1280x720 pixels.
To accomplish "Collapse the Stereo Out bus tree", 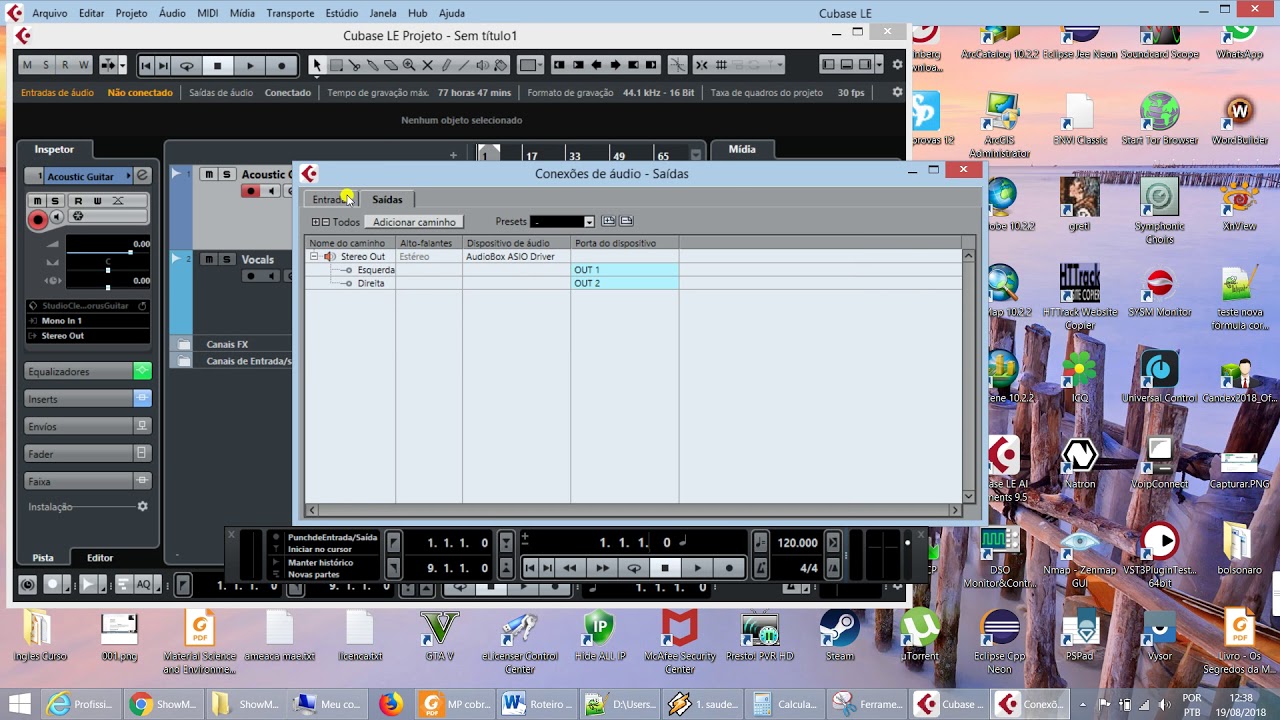I will [x=314, y=257].
